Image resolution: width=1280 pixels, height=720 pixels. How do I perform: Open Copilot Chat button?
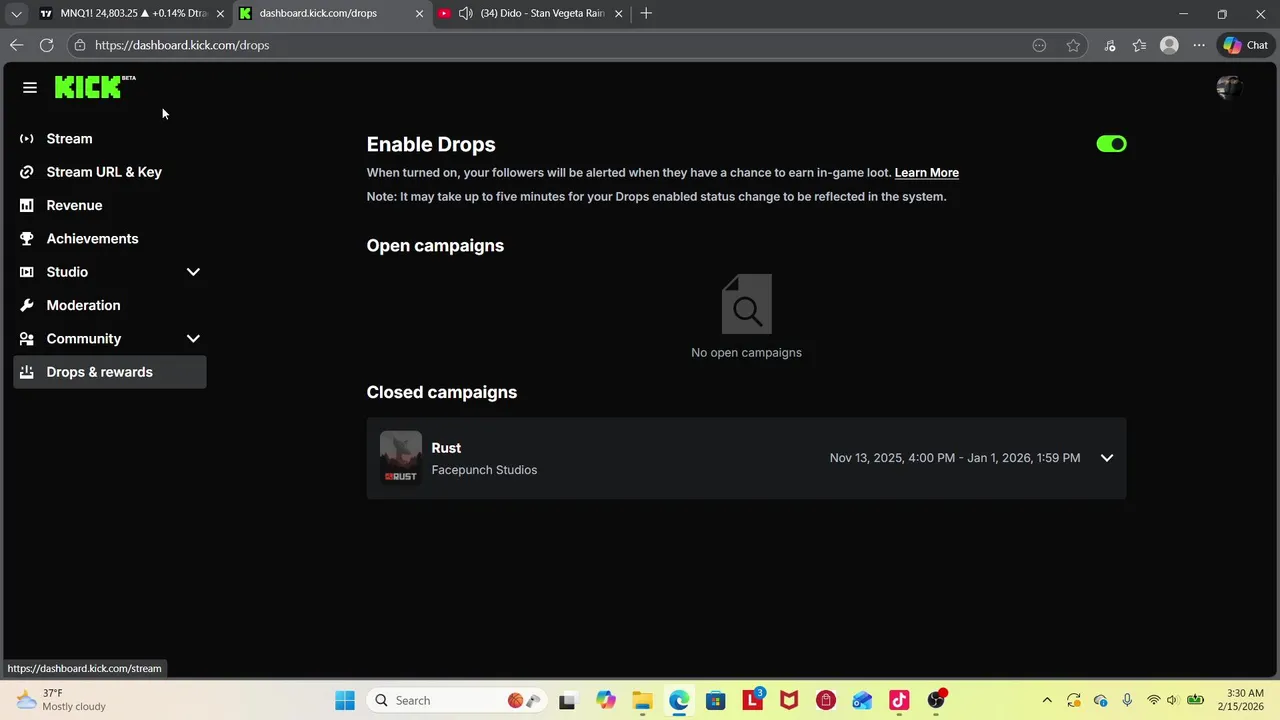click(x=1245, y=45)
